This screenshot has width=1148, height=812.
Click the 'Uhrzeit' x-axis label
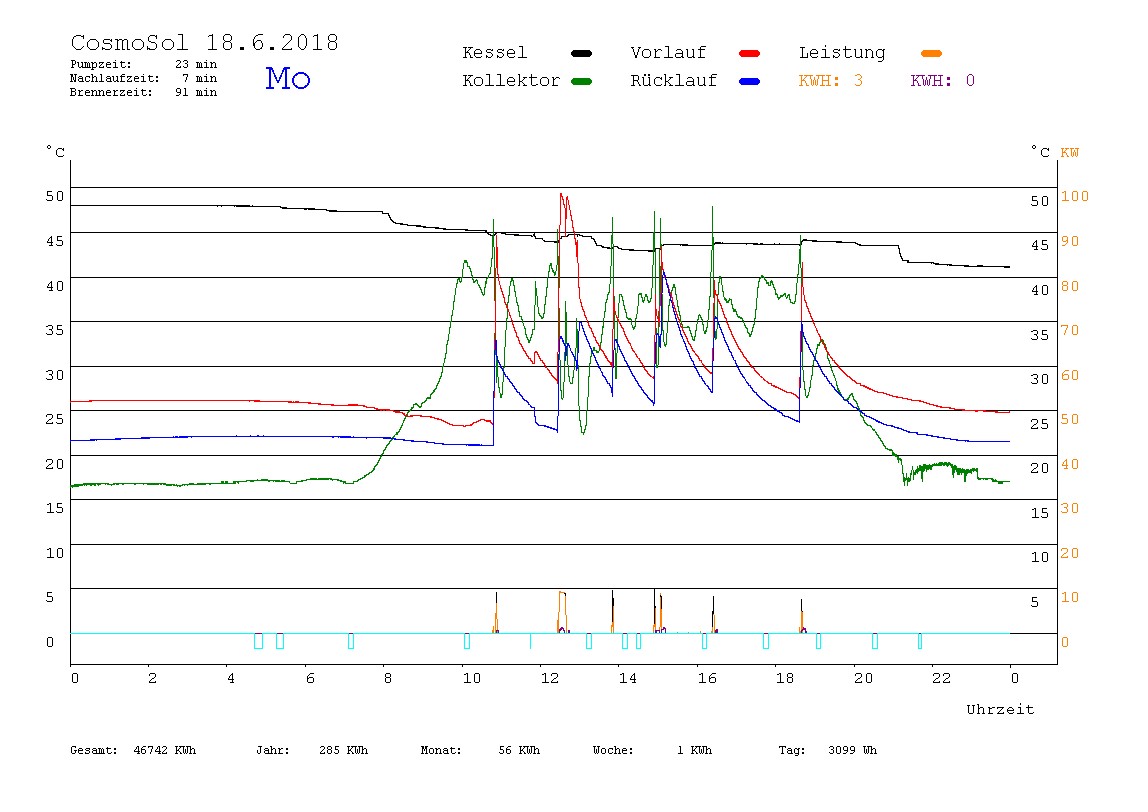pos(1000,709)
